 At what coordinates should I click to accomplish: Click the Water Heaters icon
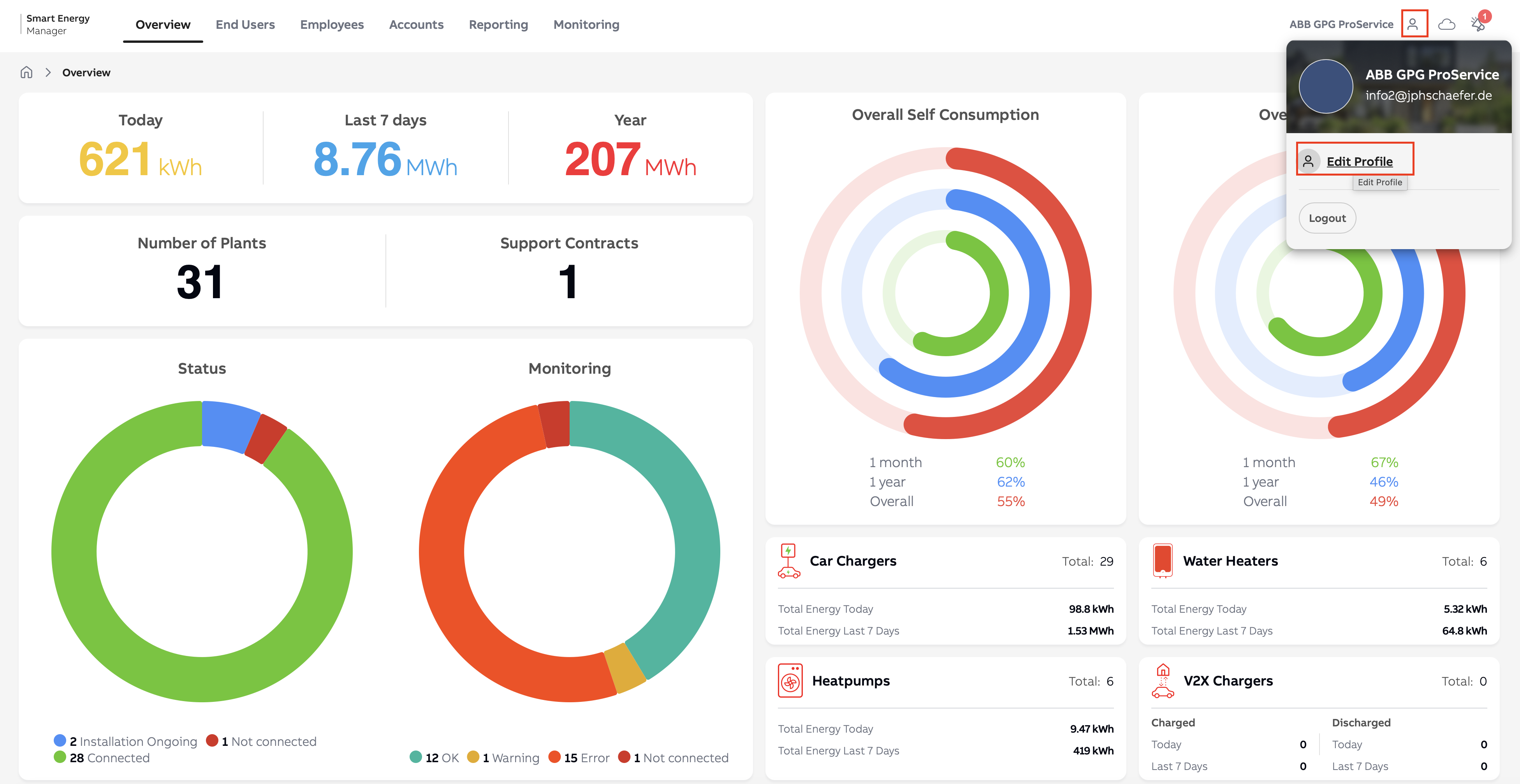[x=1163, y=561]
